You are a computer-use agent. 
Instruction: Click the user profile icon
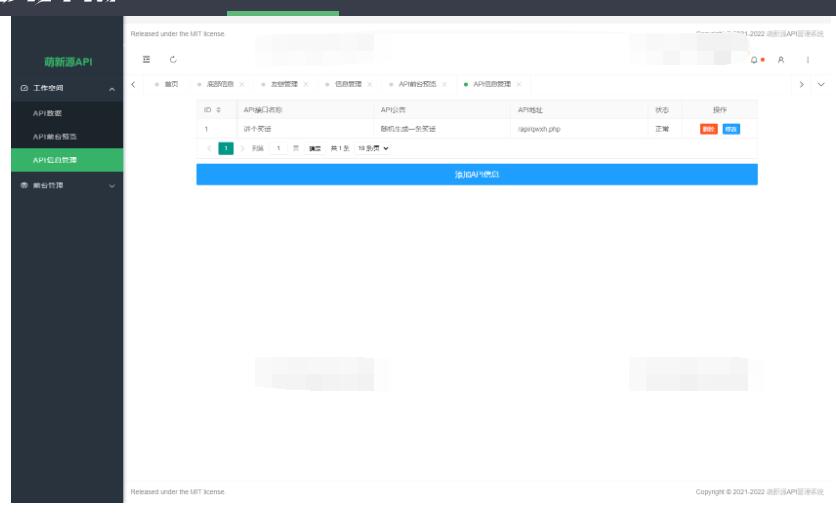tap(780, 62)
